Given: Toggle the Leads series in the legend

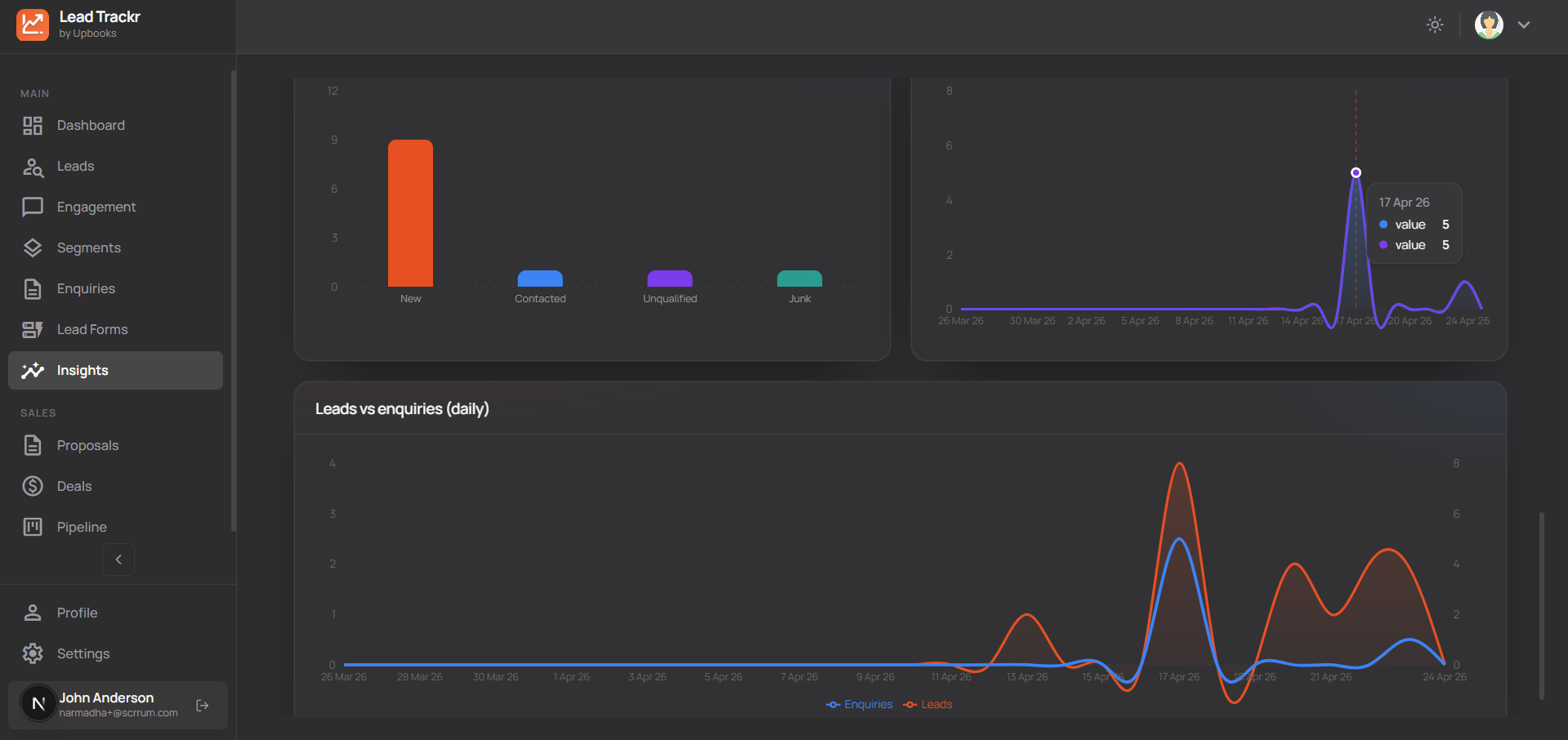Looking at the screenshot, I should [x=927, y=704].
